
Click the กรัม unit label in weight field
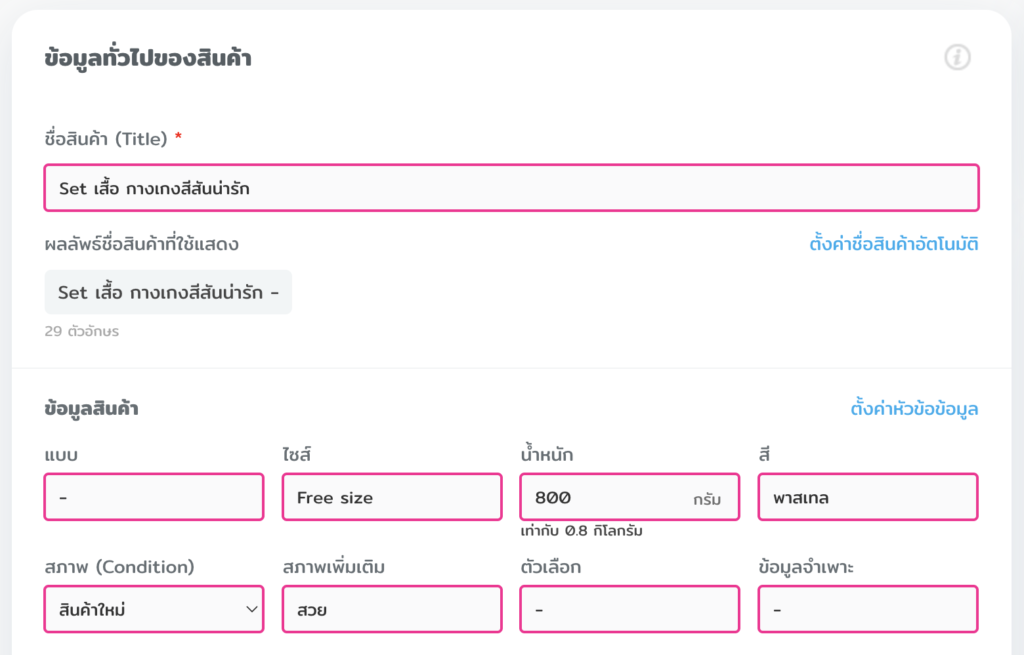click(706, 498)
